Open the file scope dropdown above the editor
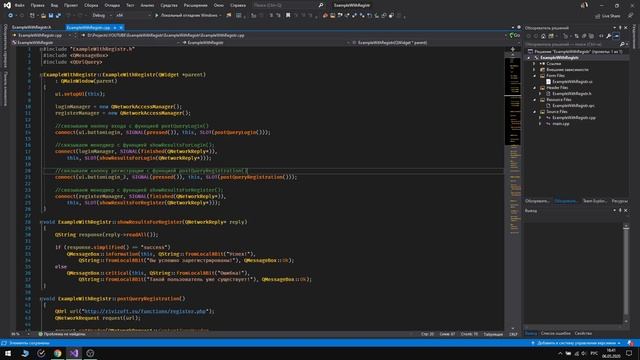Screen dimensions: 640x360 [x=43, y=36]
